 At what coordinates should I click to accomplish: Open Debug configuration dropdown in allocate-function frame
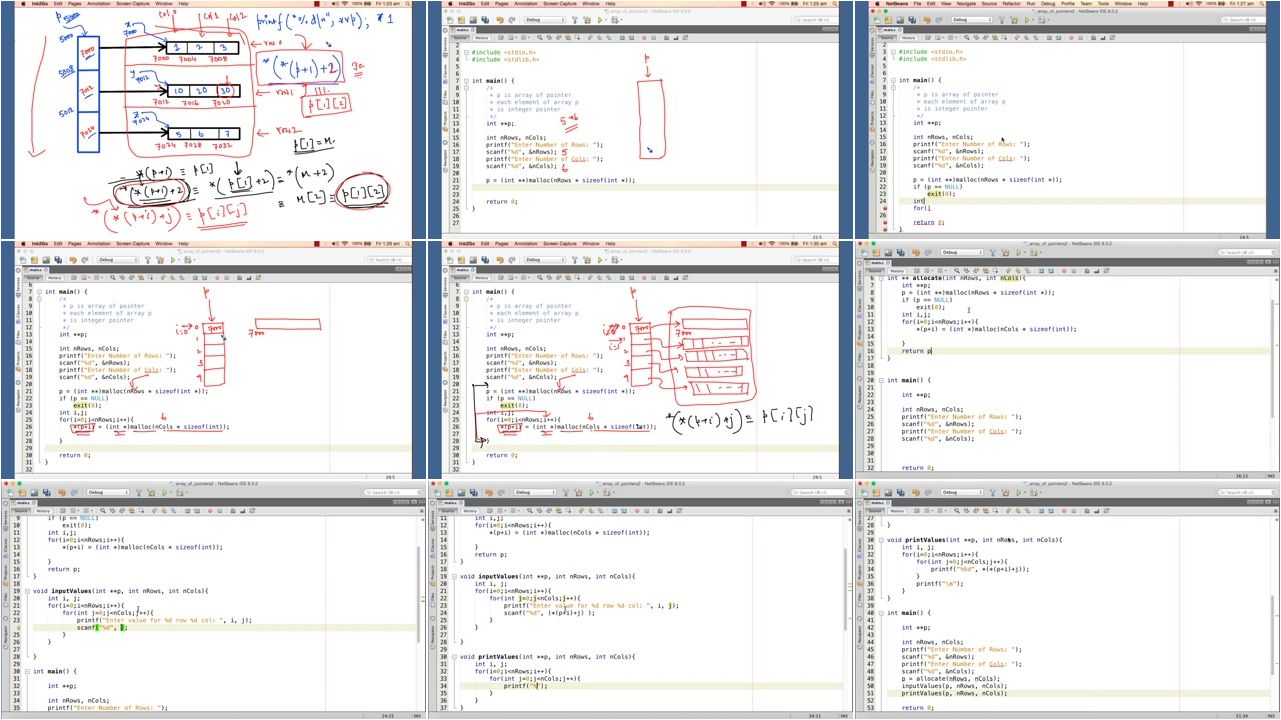tap(962, 252)
